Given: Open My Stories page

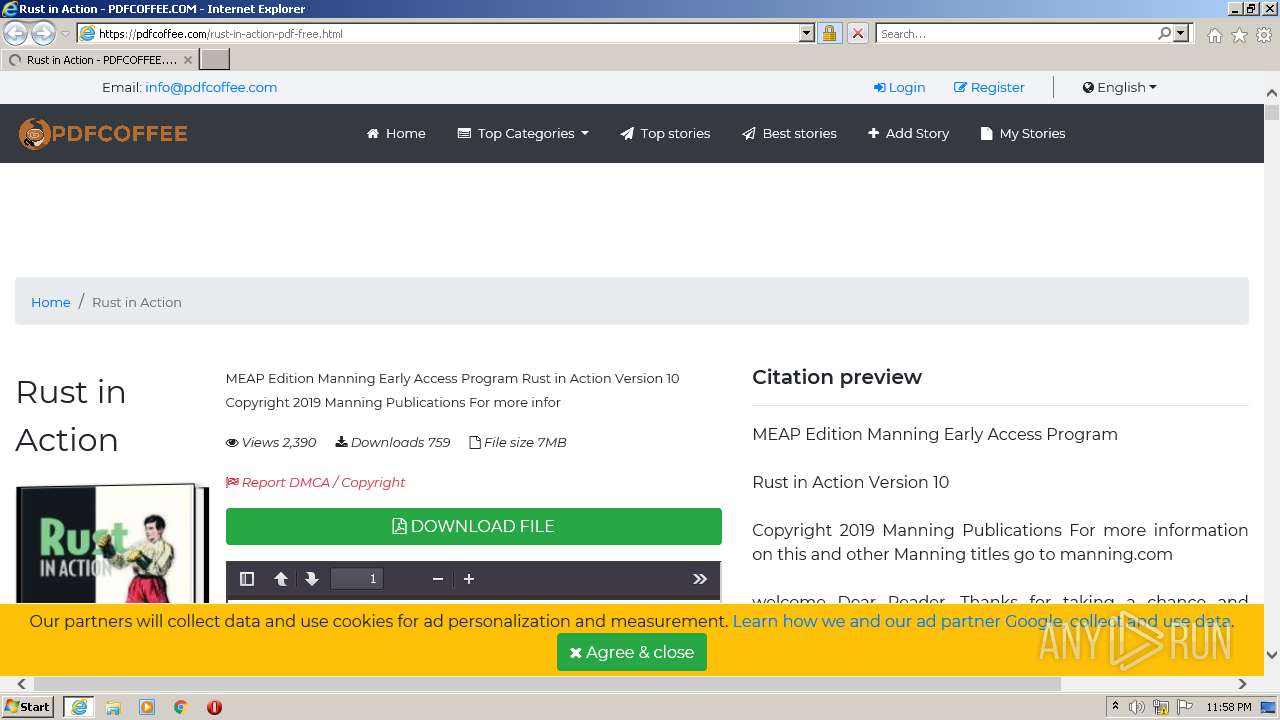Looking at the screenshot, I should tap(1022, 133).
